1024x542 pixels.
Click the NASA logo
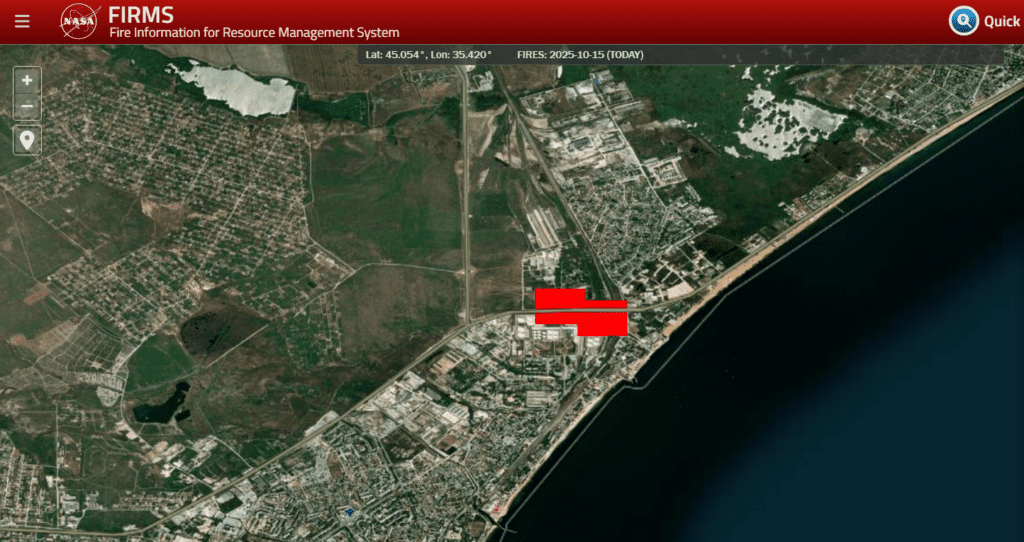[x=79, y=21]
